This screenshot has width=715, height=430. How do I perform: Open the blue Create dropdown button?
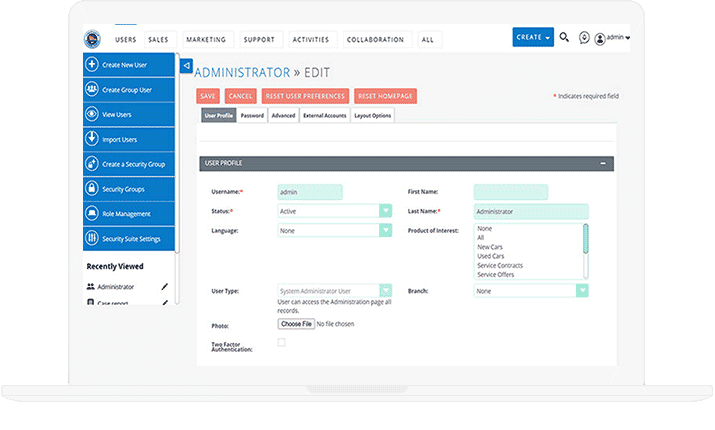[533, 38]
